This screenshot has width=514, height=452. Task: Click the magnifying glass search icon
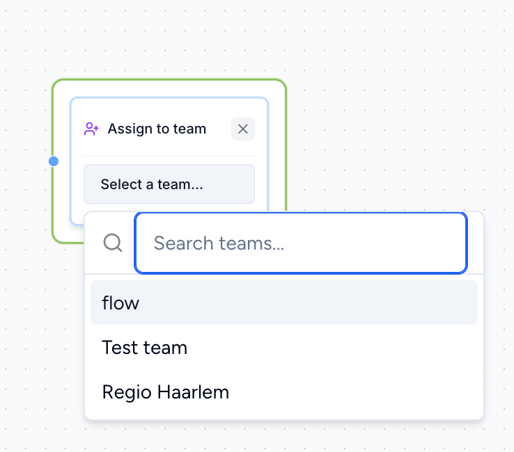[113, 243]
